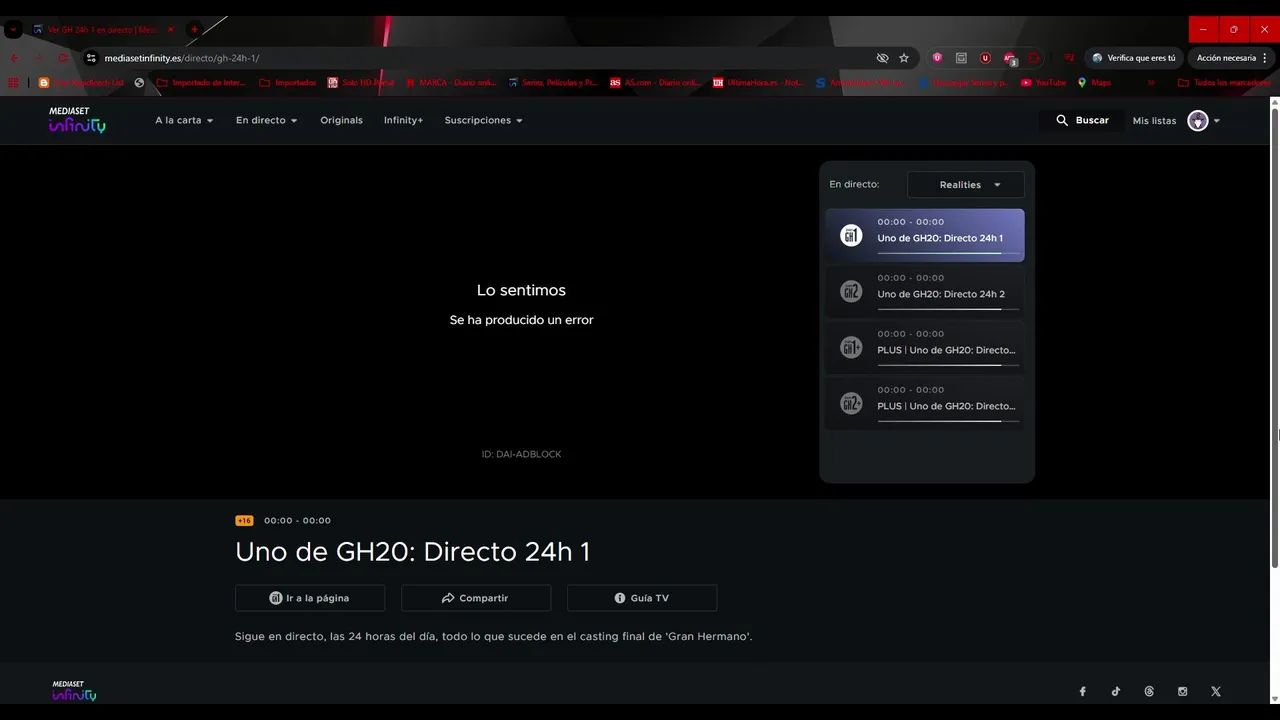Click the Mediaset Infinity logo in the header
Image resolution: width=1280 pixels, height=720 pixels.
pos(77,120)
